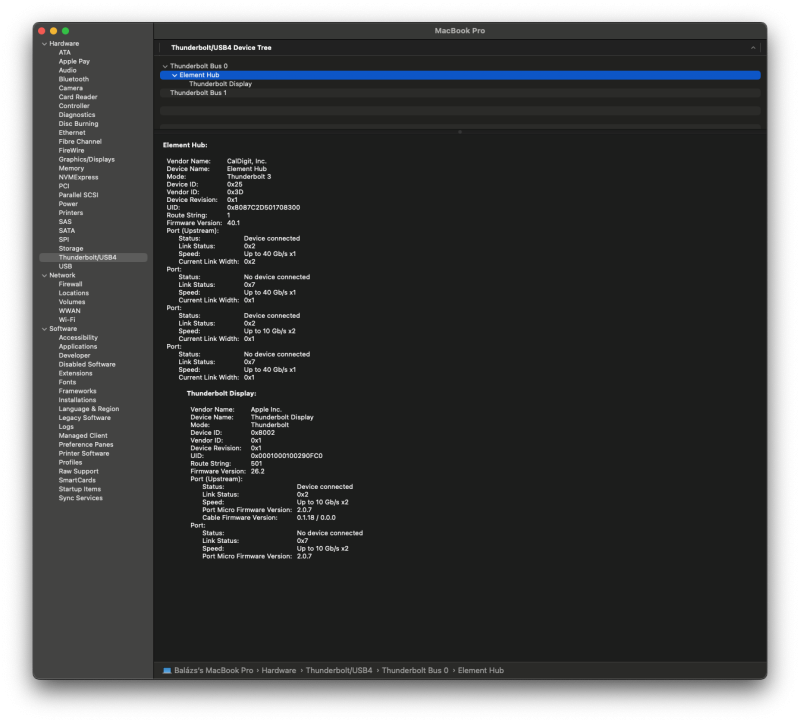Open Preference Panes section
800x723 pixels.
coord(86,445)
